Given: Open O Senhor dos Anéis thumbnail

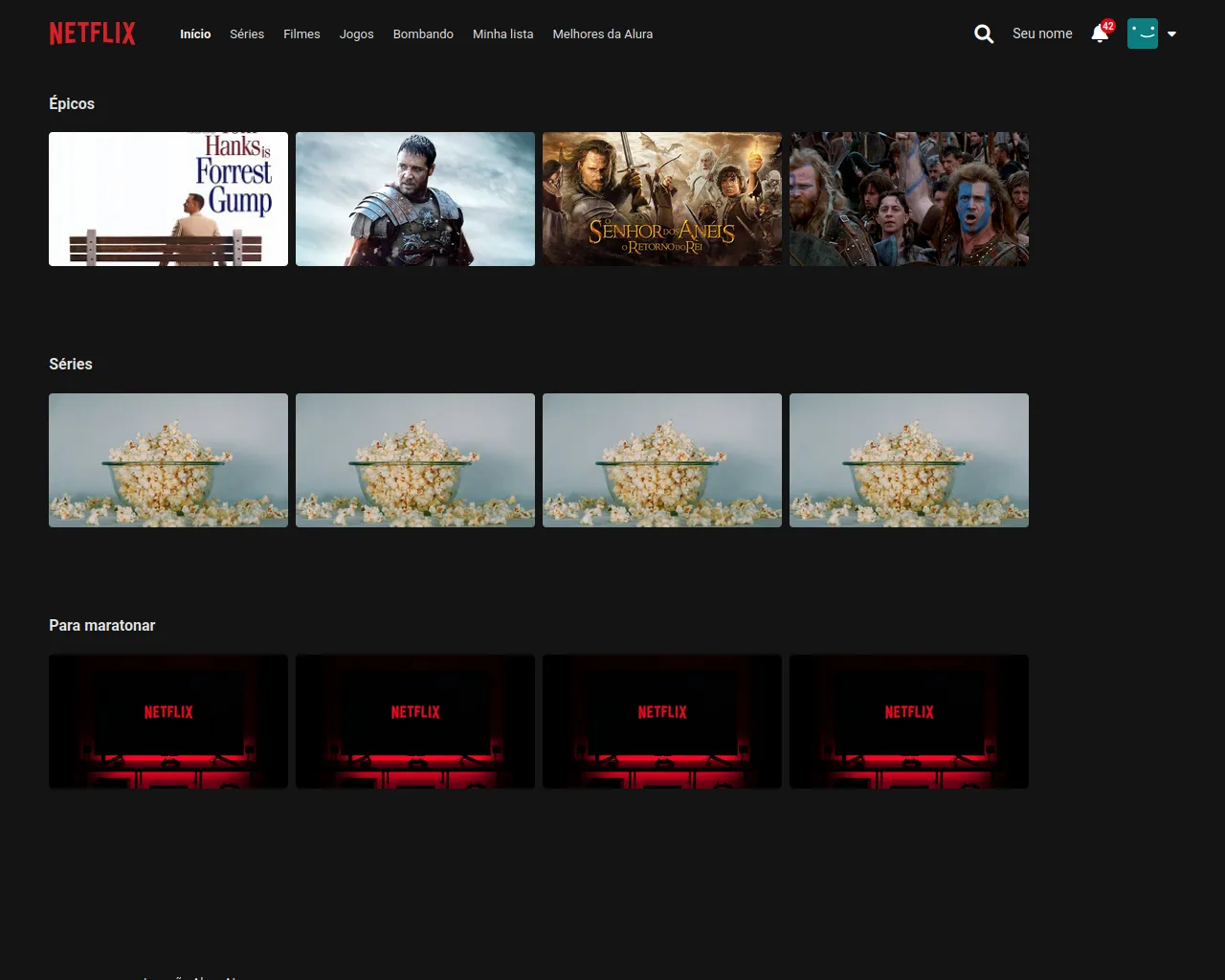Looking at the screenshot, I should (662, 199).
